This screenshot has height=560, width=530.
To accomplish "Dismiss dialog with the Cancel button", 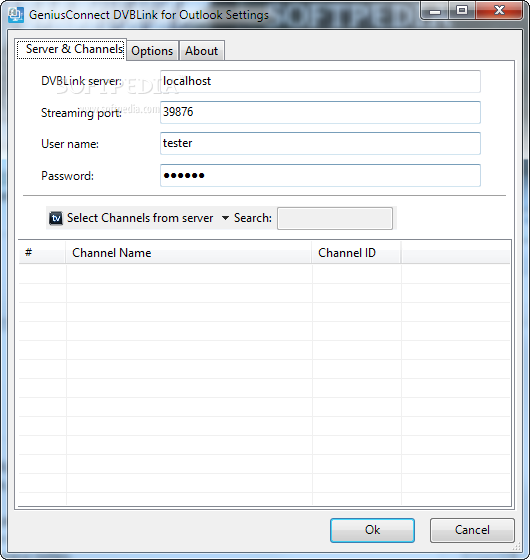I will pos(472,530).
